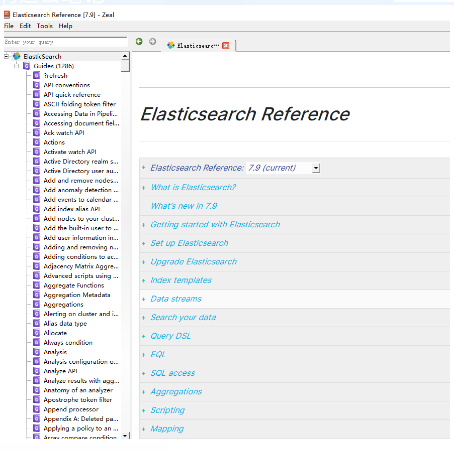The width and height of the screenshot is (454, 450).
Task: Click the Guides category icon
Action: (x=26, y=66)
